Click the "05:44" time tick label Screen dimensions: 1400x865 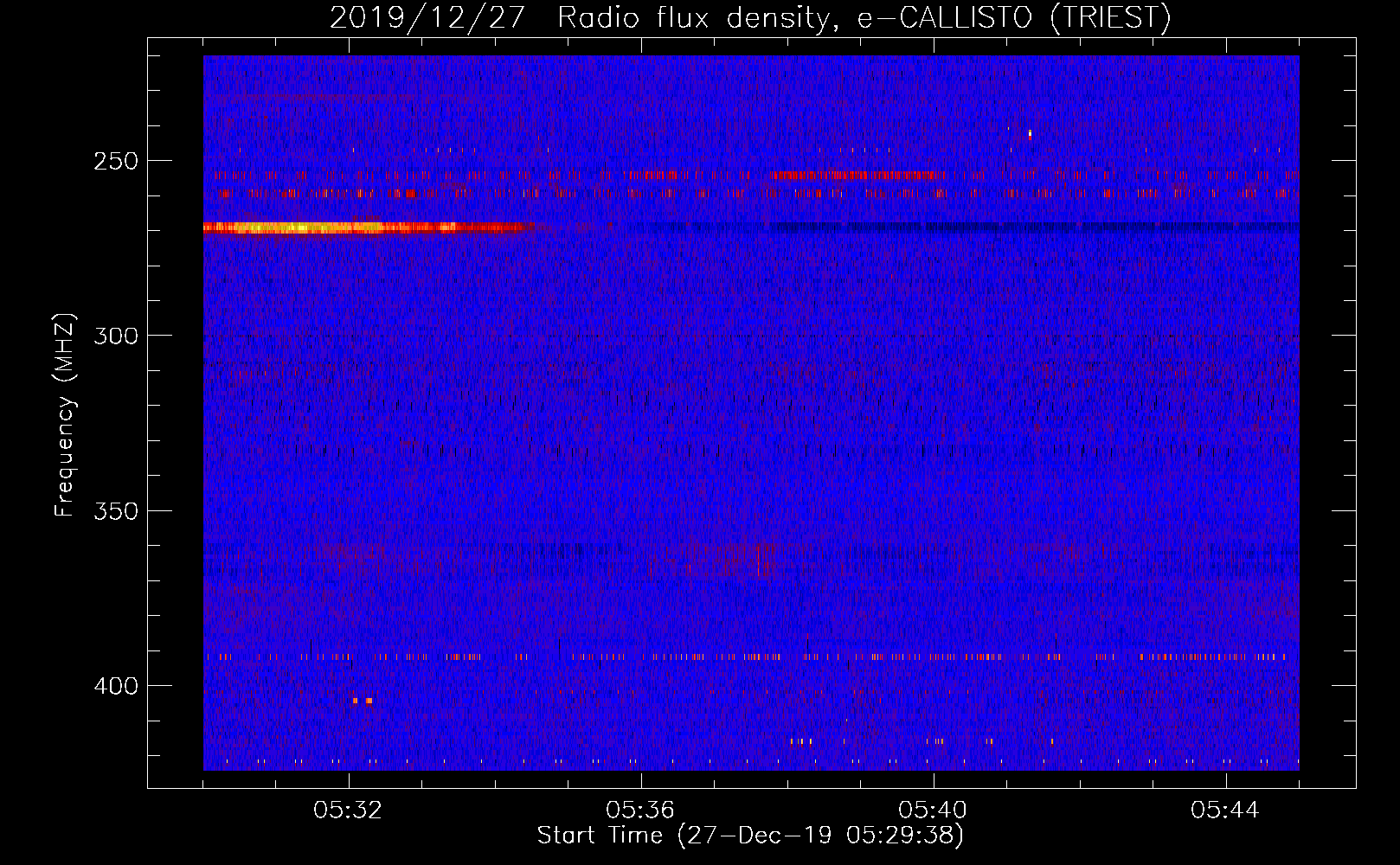tap(1225, 810)
